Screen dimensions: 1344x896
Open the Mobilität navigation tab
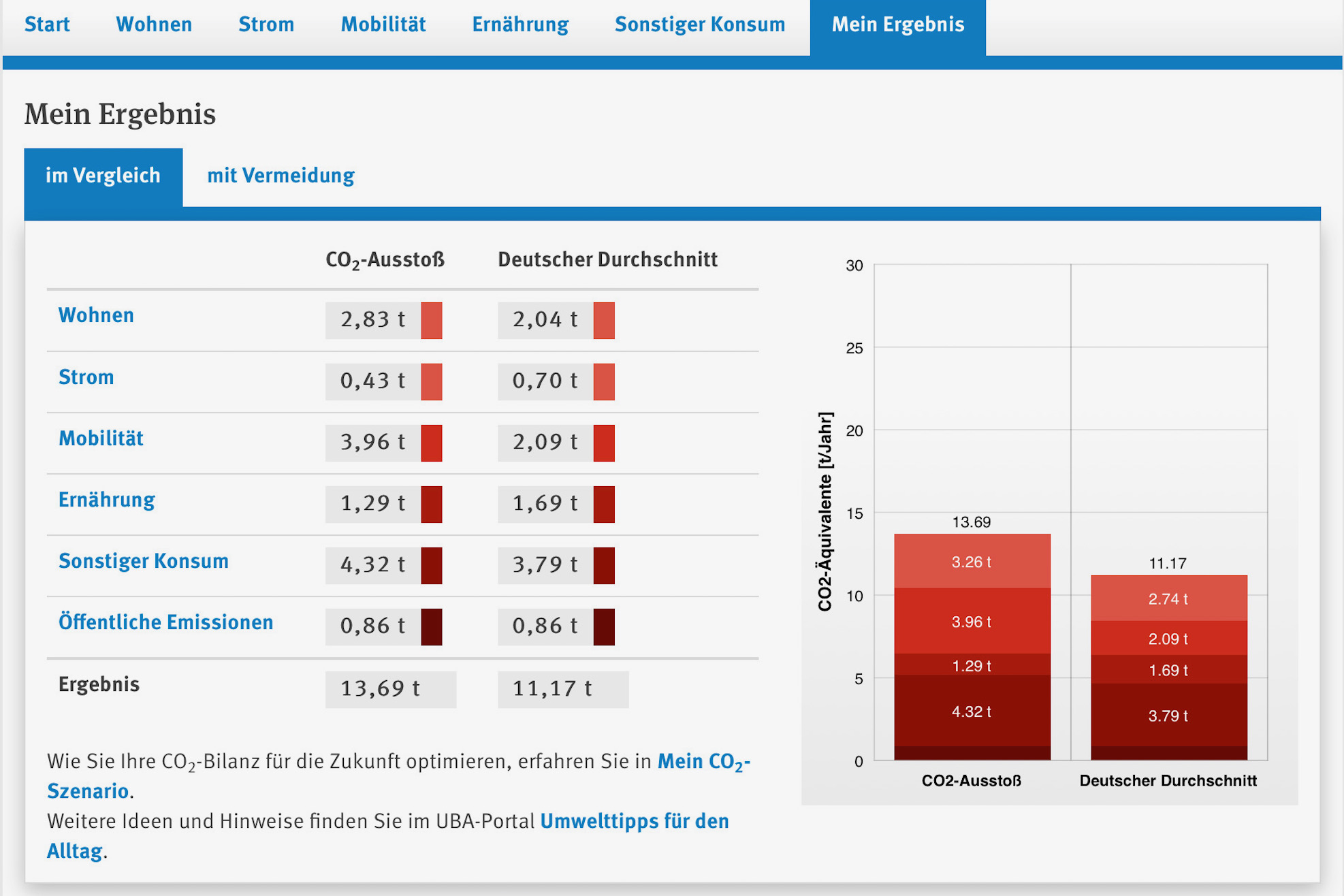point(383,25)
